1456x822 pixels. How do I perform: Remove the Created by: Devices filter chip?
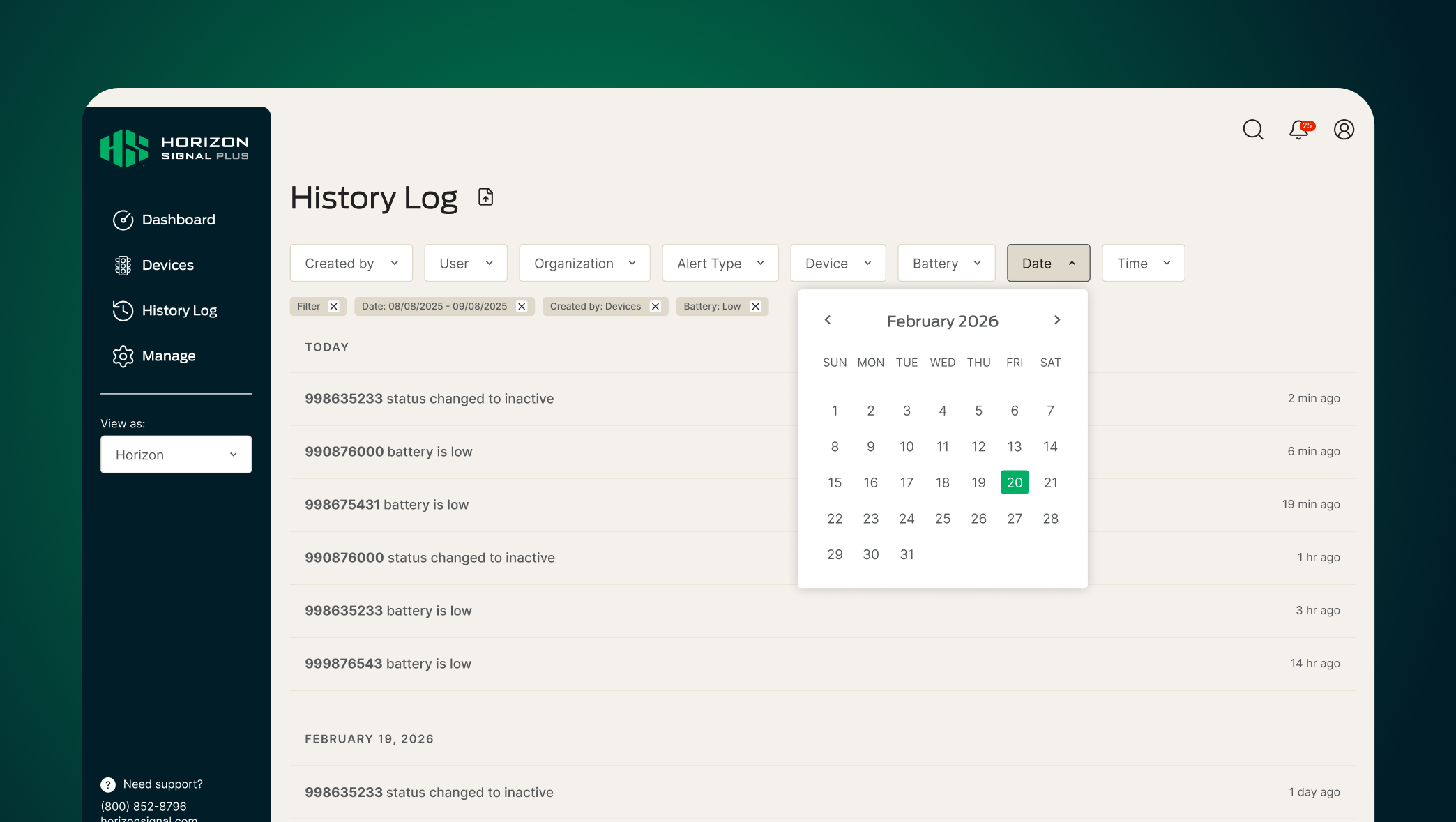655,306
